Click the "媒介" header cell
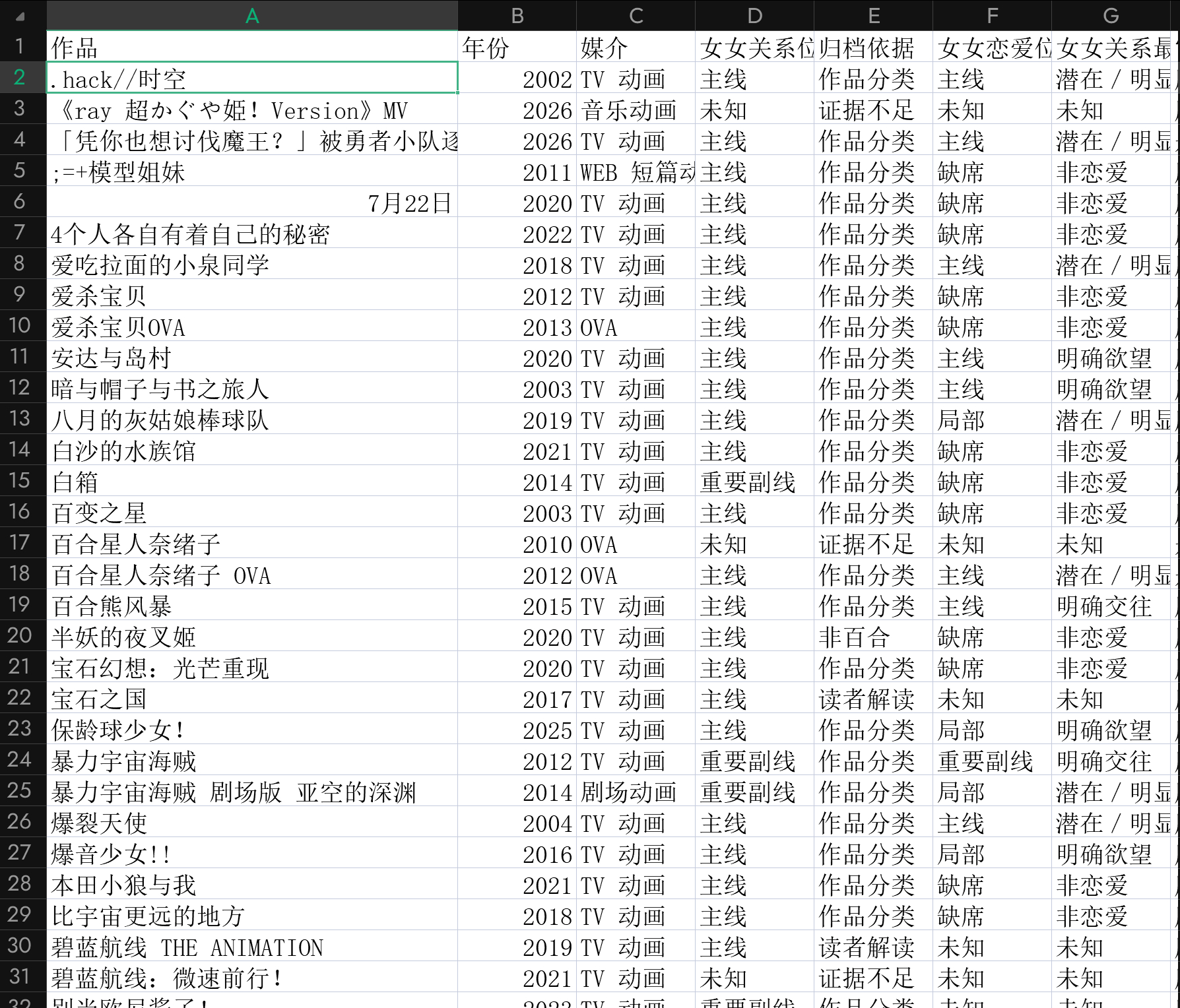This screenshot has height=1008, width=1180. [636, 47]
